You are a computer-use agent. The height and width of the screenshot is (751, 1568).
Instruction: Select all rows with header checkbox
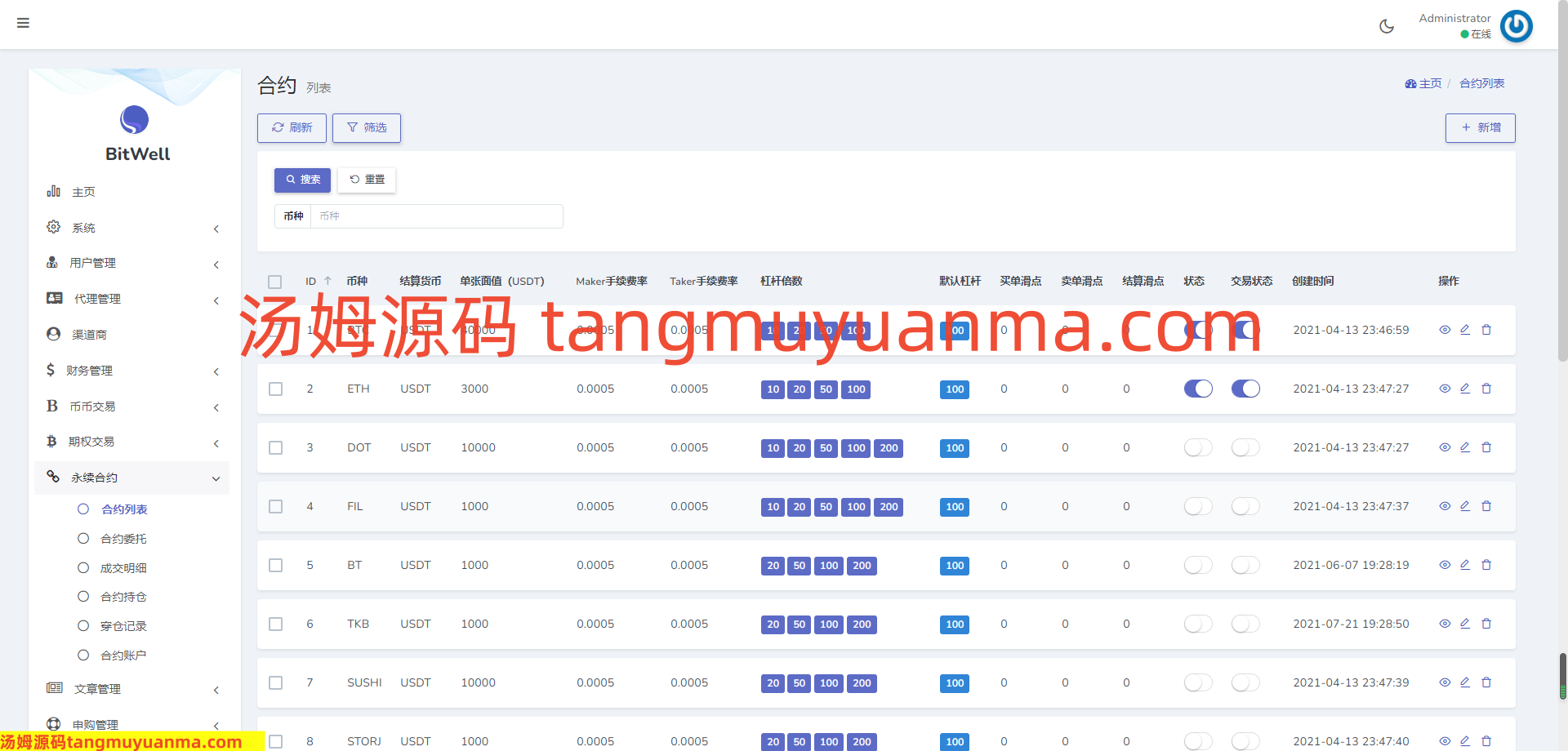[275, 282]
